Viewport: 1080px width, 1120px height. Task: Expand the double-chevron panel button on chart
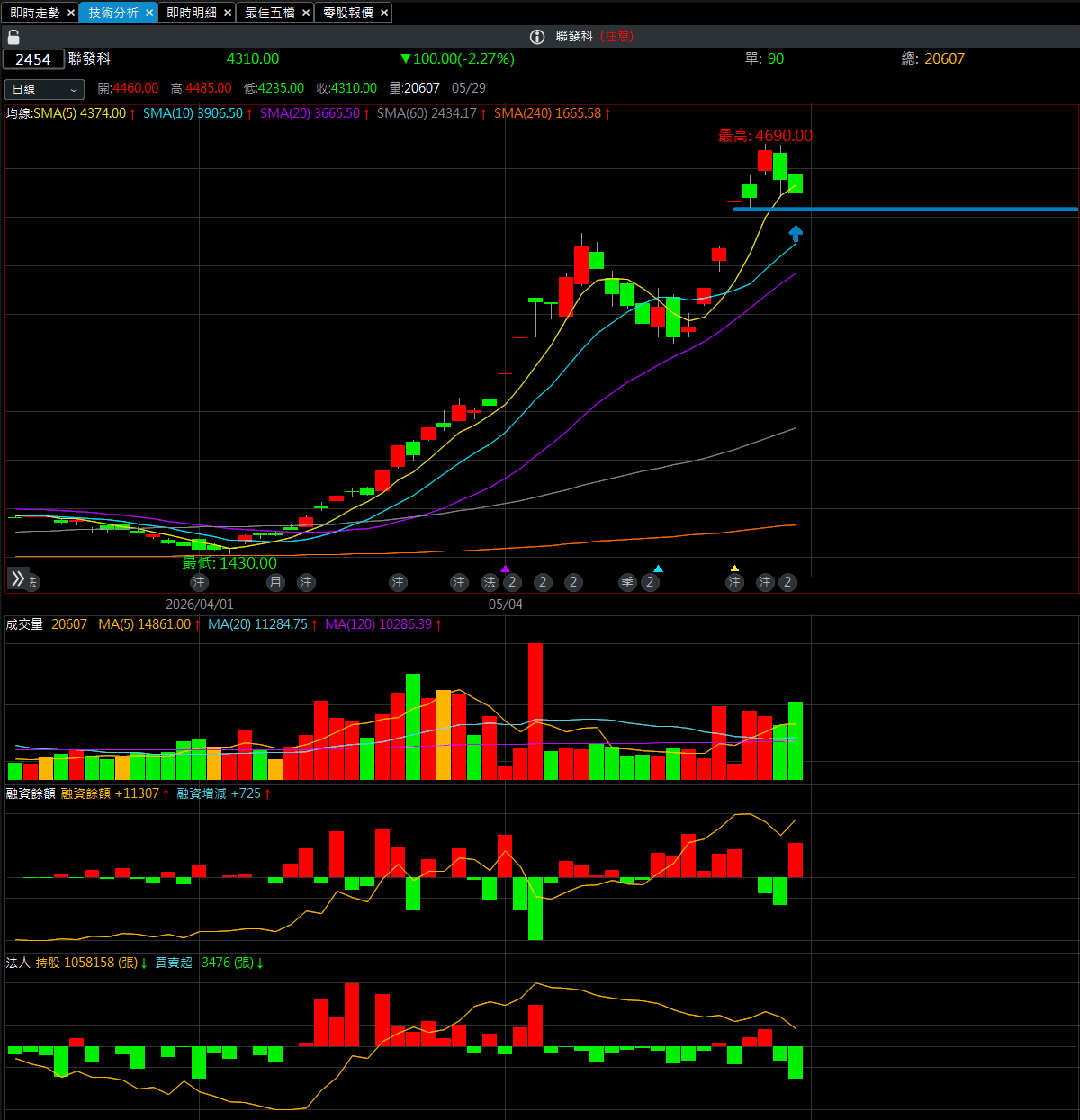pyautogui.click(x=18, y=578)
